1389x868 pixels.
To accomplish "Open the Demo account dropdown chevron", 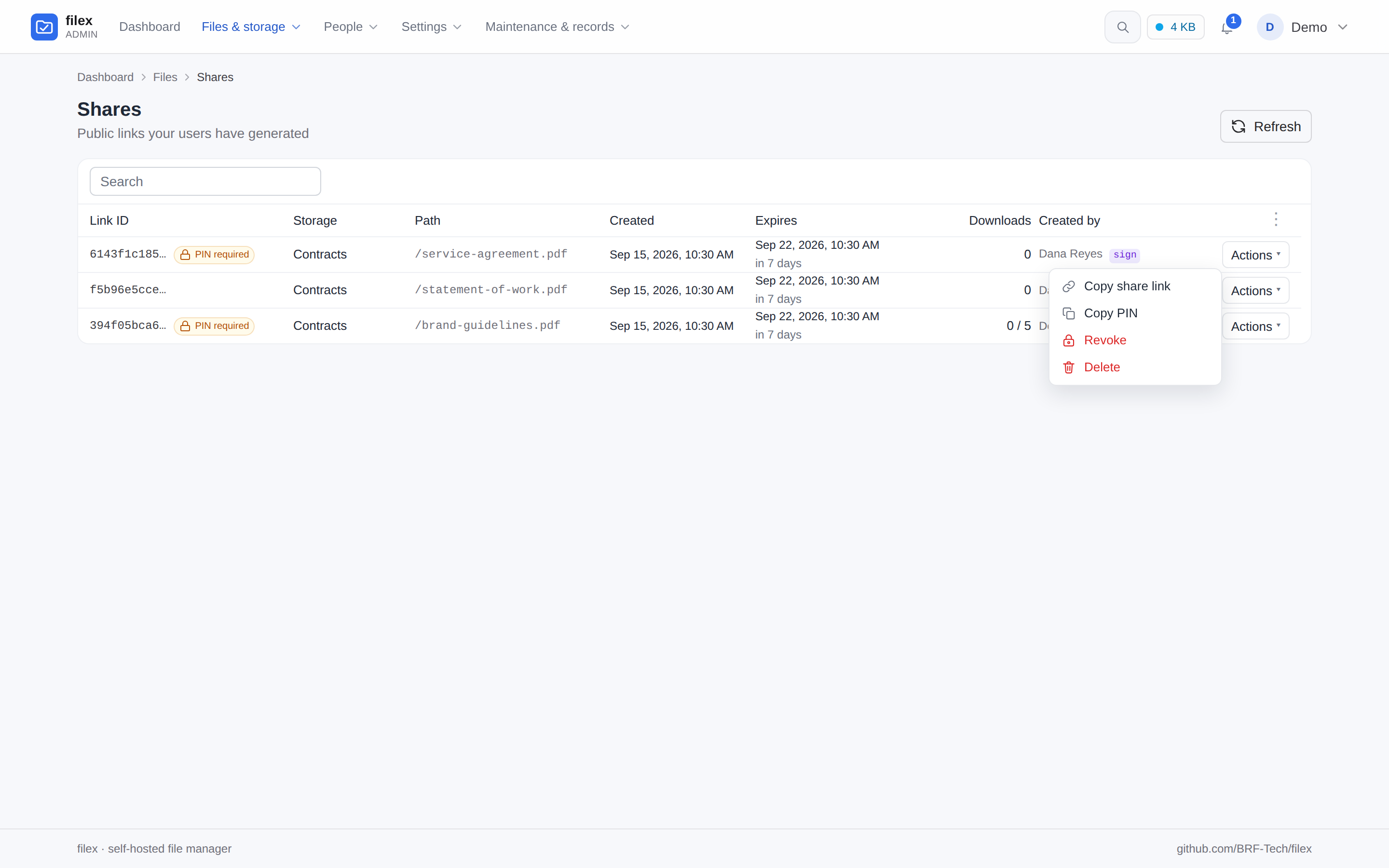I will [1343, 27].
